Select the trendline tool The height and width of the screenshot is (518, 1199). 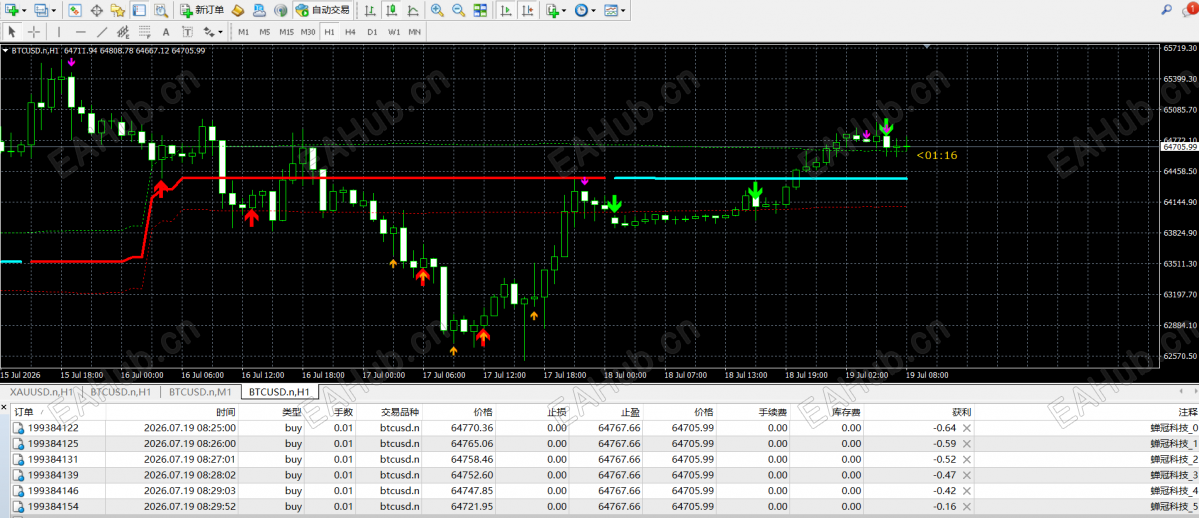(x=101, y=32)
